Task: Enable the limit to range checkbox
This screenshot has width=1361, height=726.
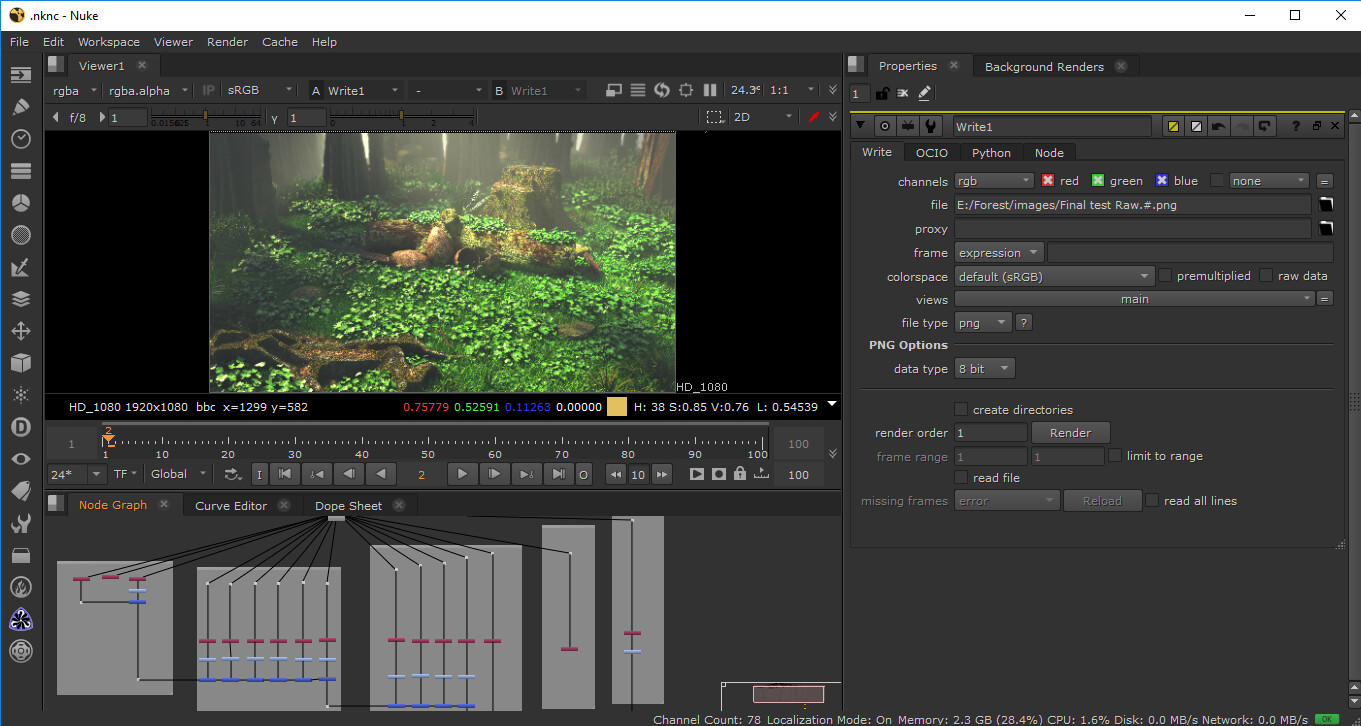Action: tap(1116, 455)
